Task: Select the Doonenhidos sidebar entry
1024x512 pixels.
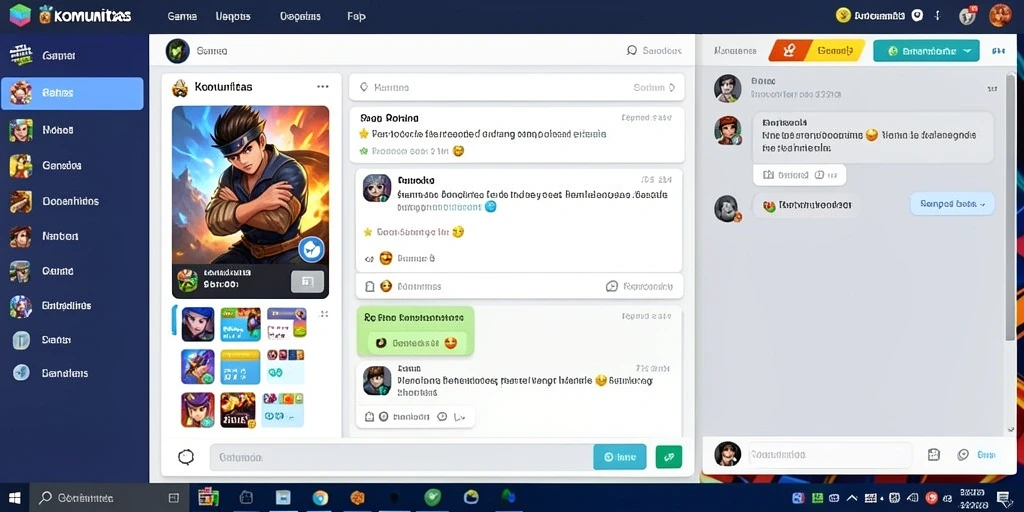Action: coord(70,201)
